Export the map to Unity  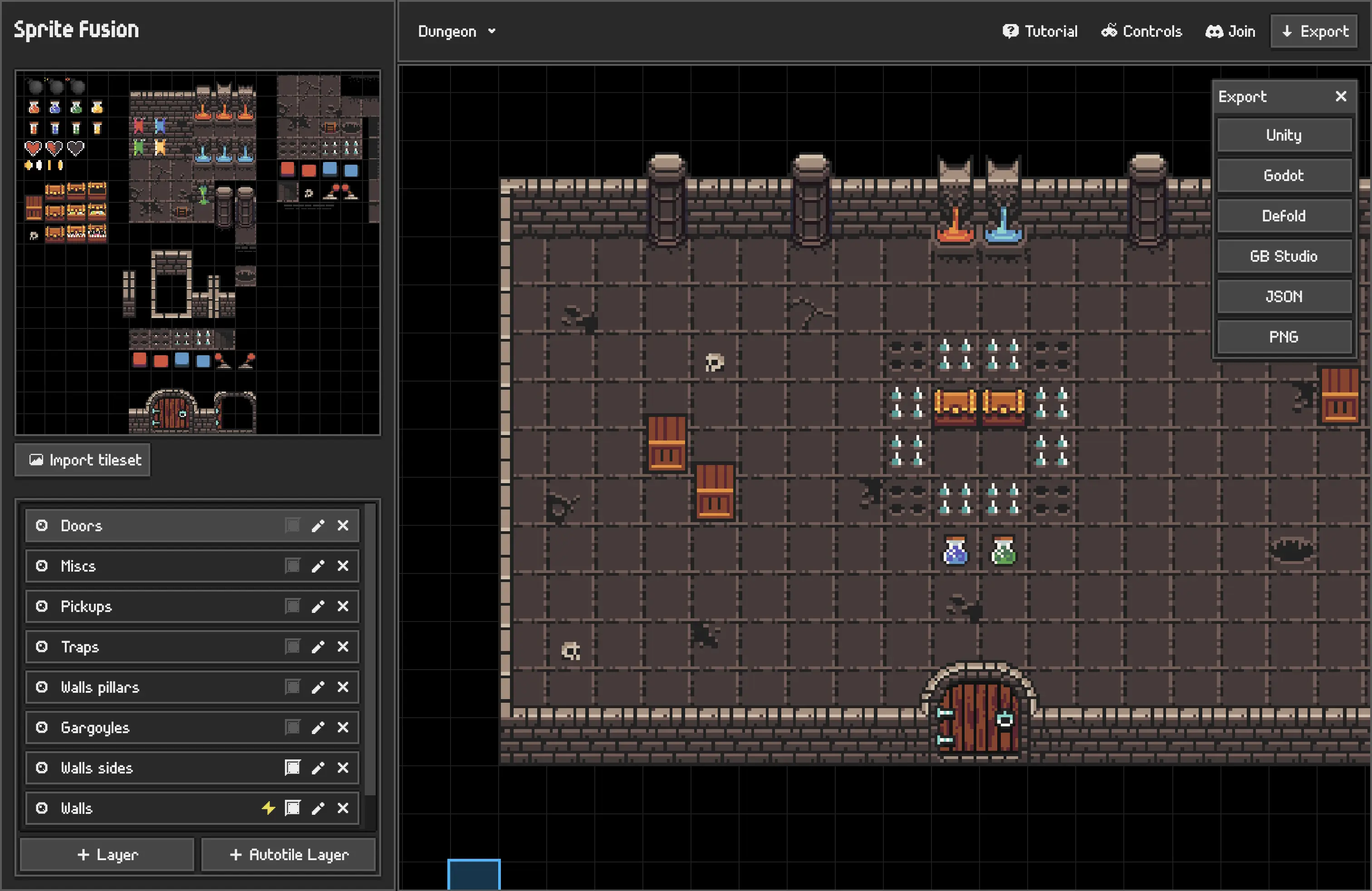coord(1284,135)
